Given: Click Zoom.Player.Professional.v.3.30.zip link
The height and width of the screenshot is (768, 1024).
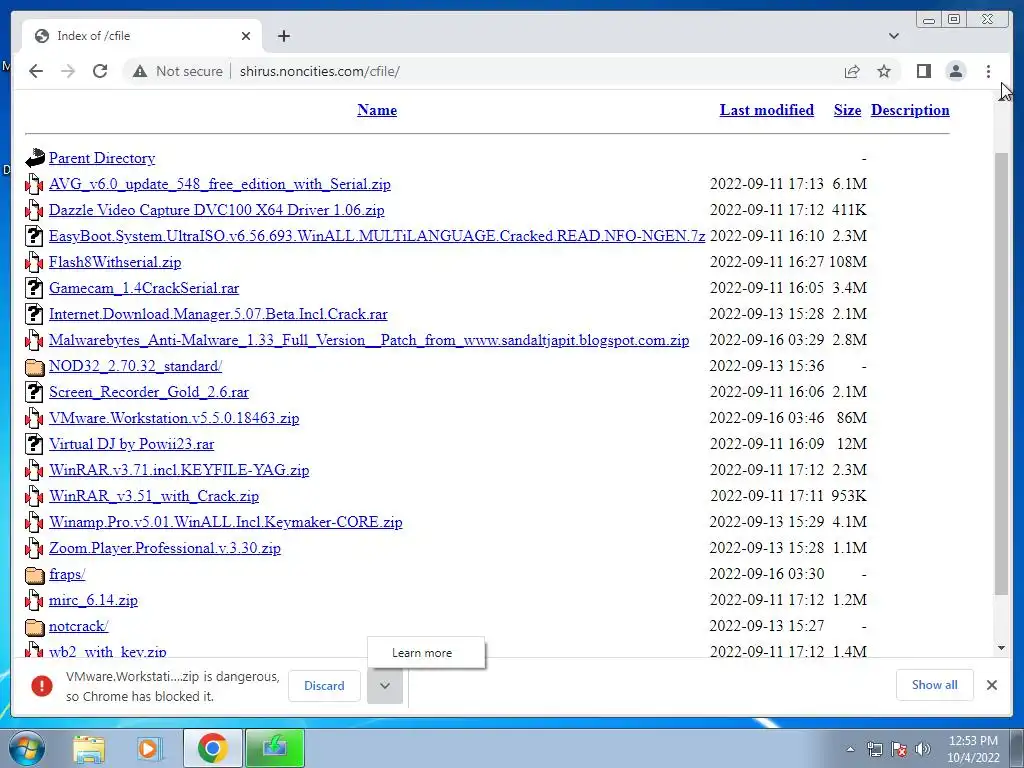Looking at the screenshot, I should tap(165, 549).
